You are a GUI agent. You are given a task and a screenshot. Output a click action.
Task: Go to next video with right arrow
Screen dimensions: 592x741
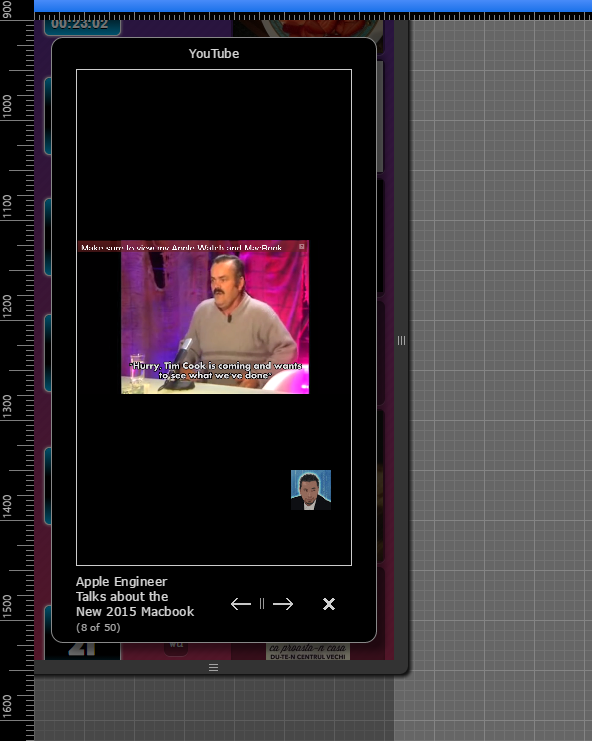tap(283, 604)
